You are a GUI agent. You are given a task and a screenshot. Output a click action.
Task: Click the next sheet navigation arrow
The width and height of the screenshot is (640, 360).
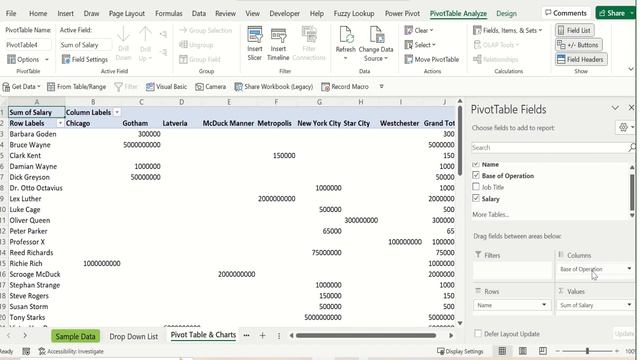pos(25,336)
